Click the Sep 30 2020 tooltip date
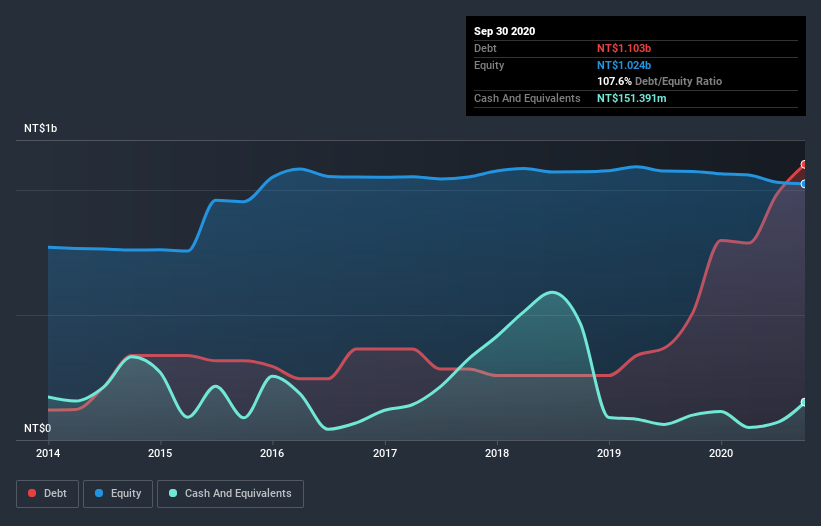 coord(504,31)
